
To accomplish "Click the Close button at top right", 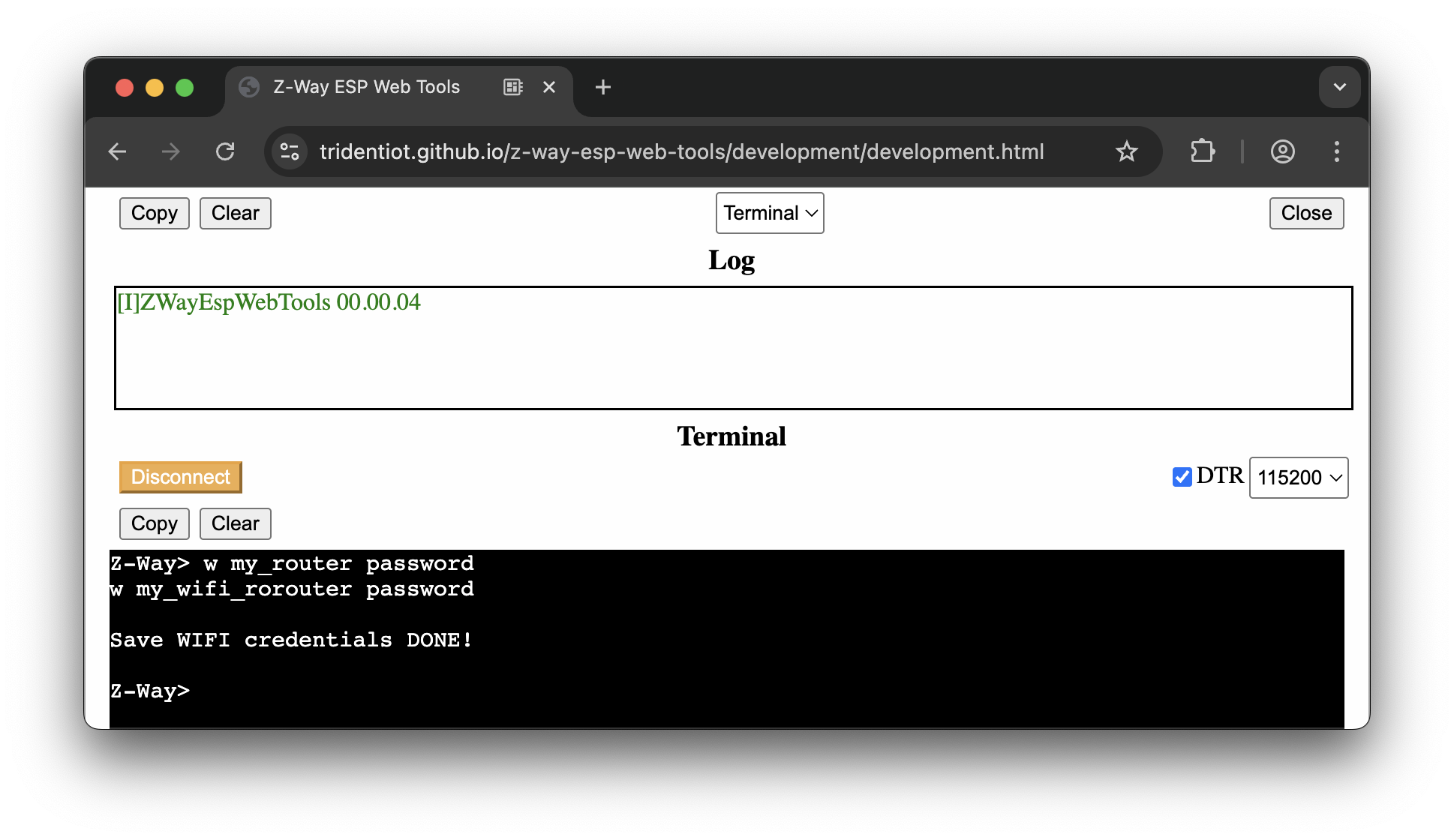I will tap(1305, 213).
